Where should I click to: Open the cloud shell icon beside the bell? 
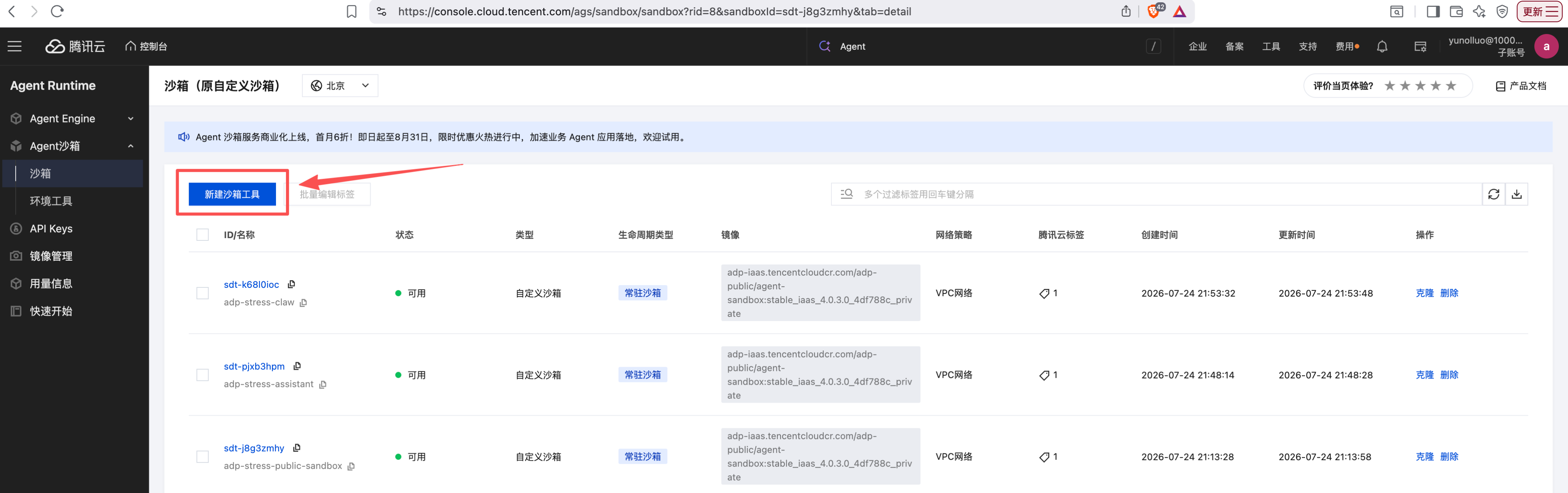click(1421, 46)
